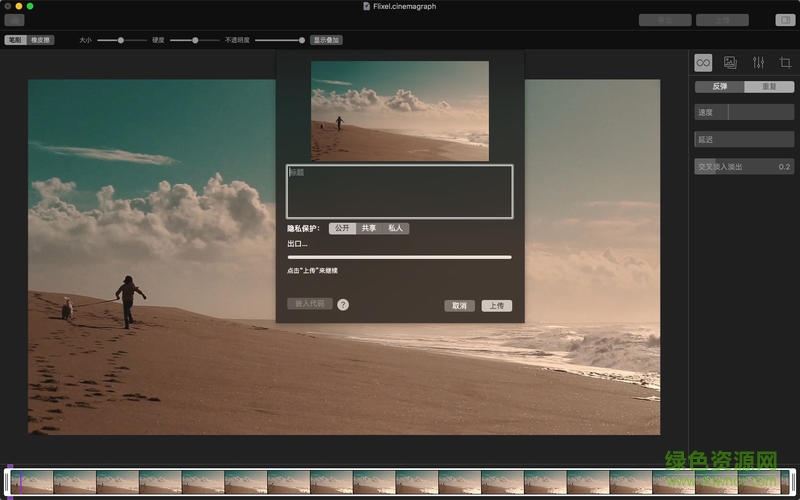800x500 pixels.
Task: Set privacy to 公开 (public)
Action: (x=342, y=228)
